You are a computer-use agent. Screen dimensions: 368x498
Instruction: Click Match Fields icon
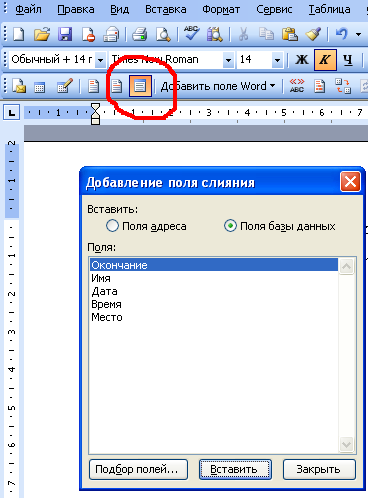tap(343, 86)
